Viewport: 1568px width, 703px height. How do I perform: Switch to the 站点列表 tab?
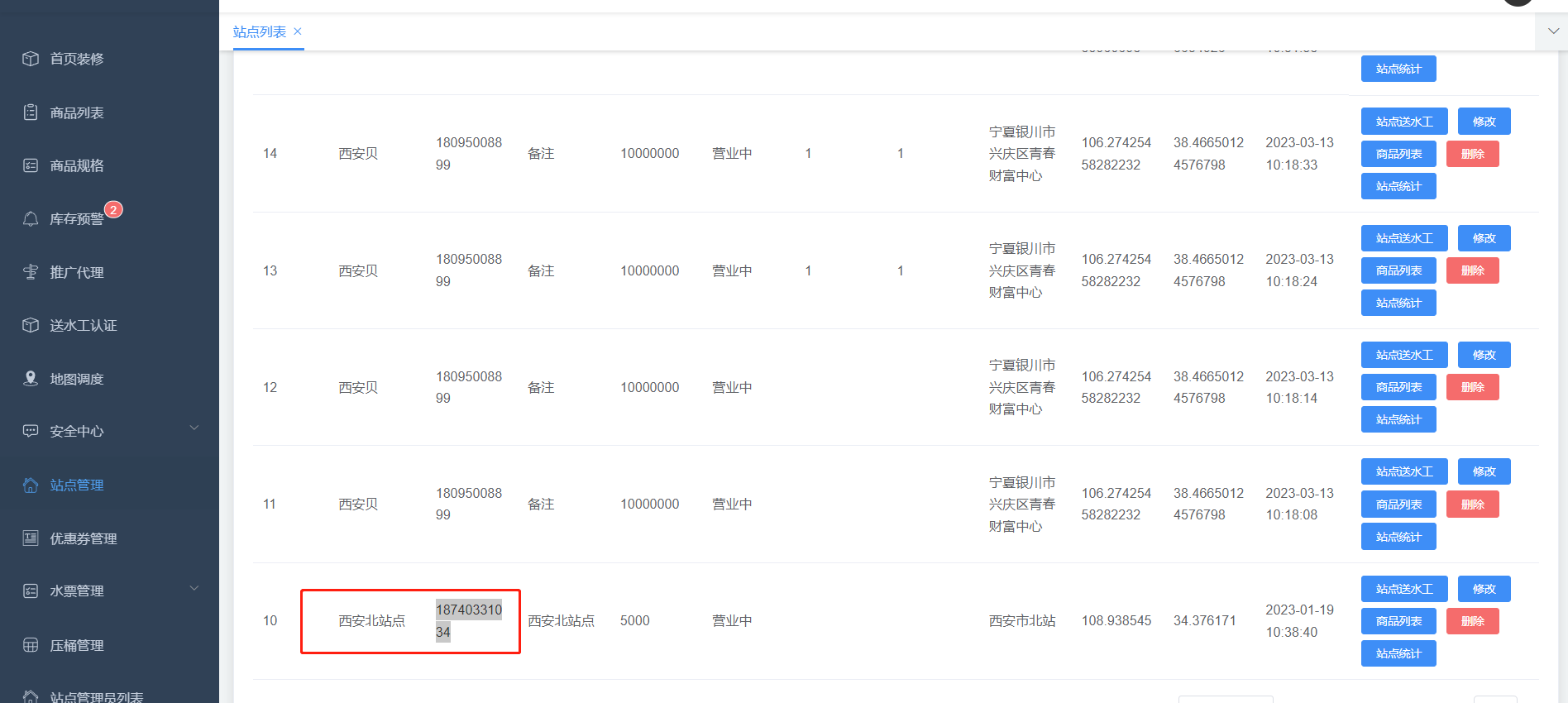point(259,32)
